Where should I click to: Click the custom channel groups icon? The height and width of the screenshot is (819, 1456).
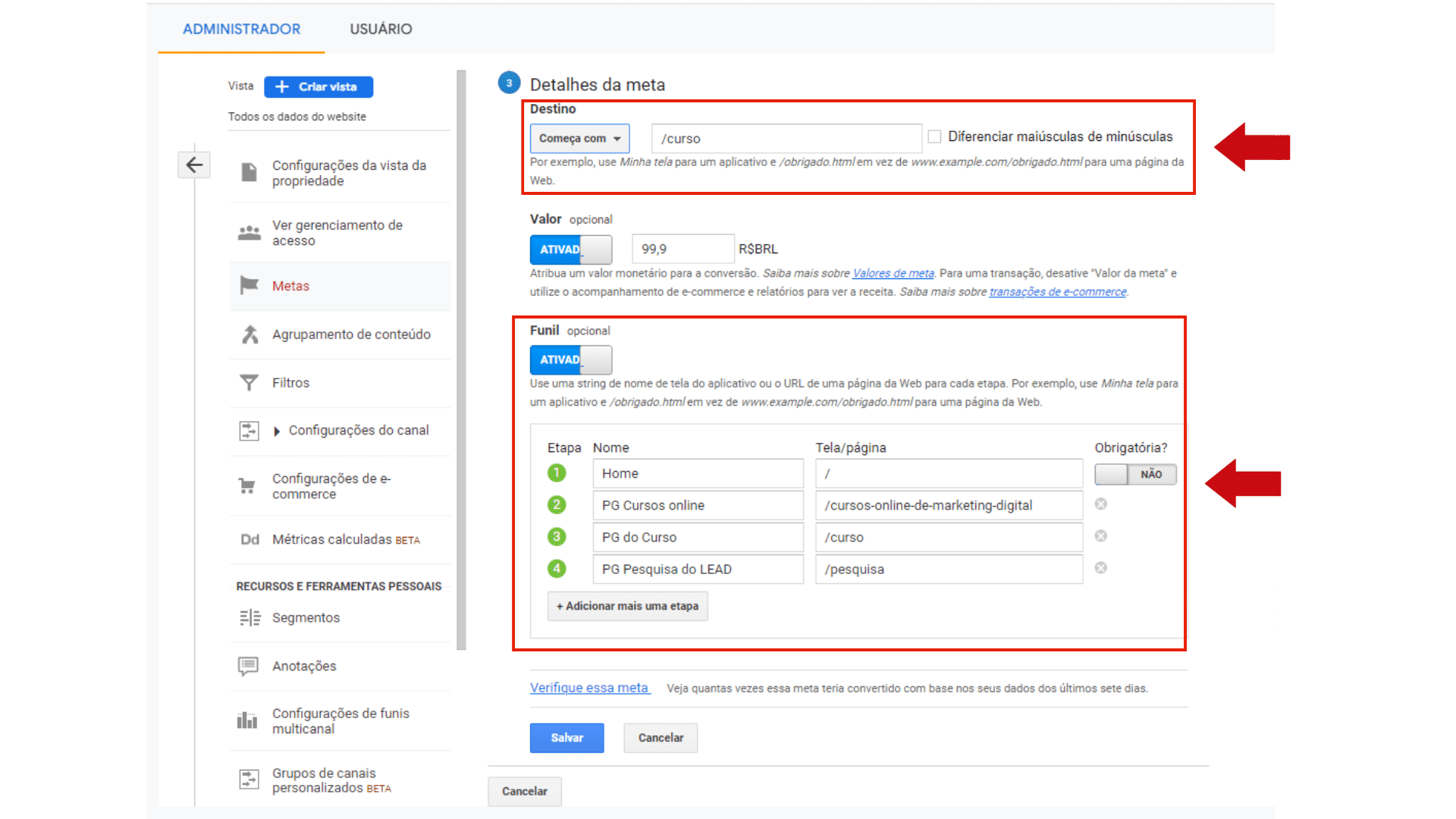point(249,779)
